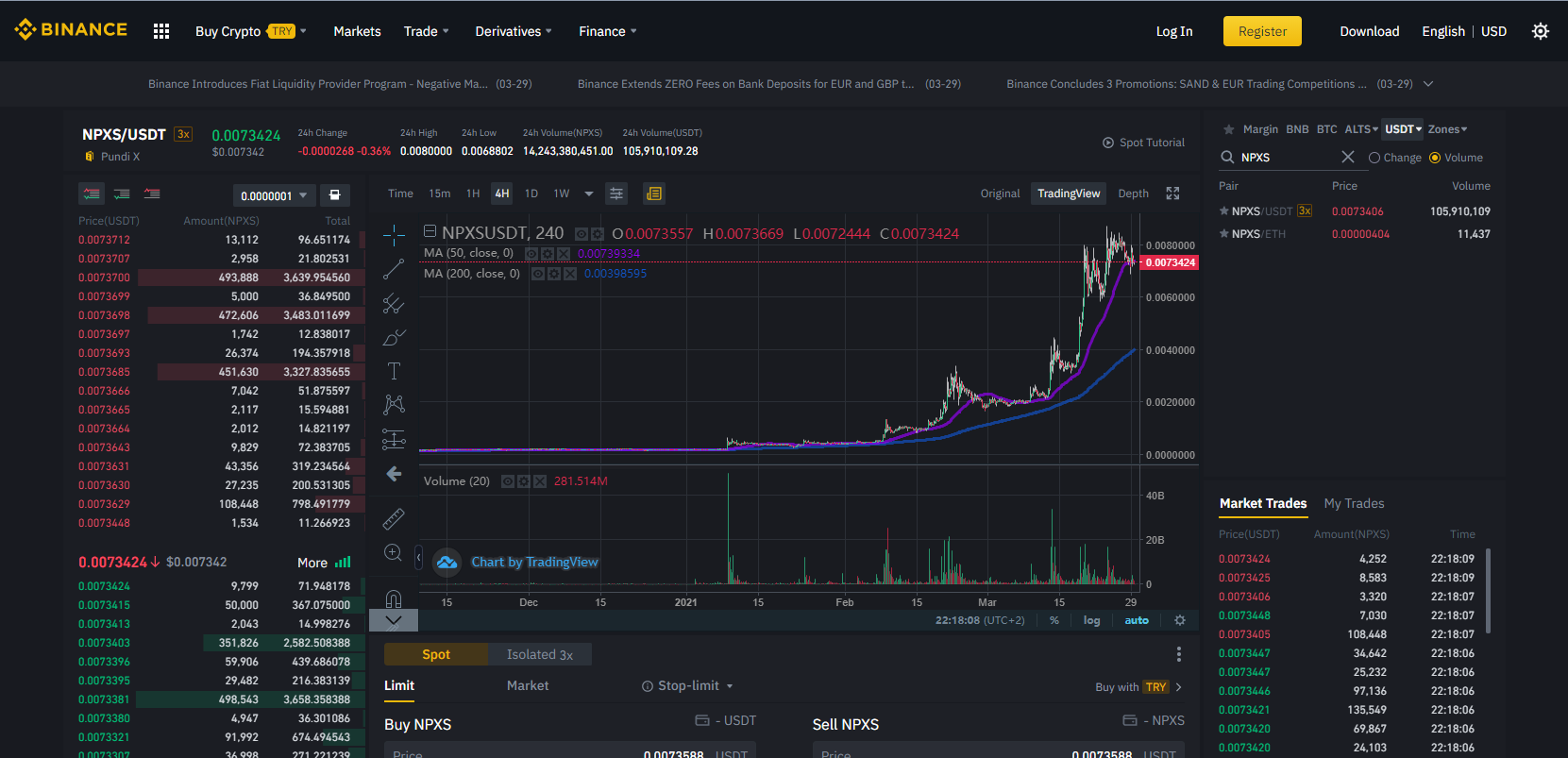Click the Register button
1568x758 pixels.
click(1262, 31)
